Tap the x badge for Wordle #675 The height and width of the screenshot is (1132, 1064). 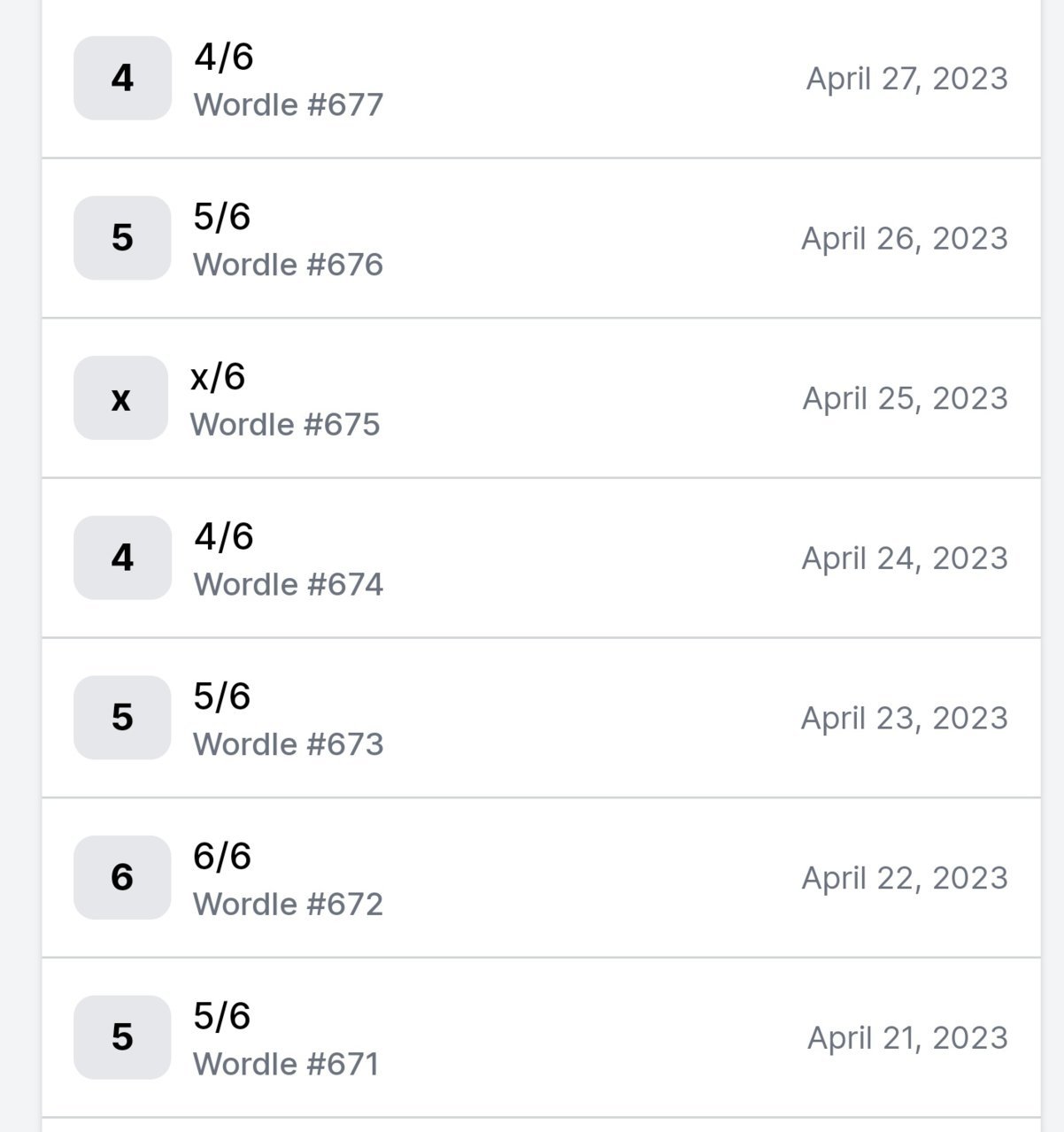point(120,398)
